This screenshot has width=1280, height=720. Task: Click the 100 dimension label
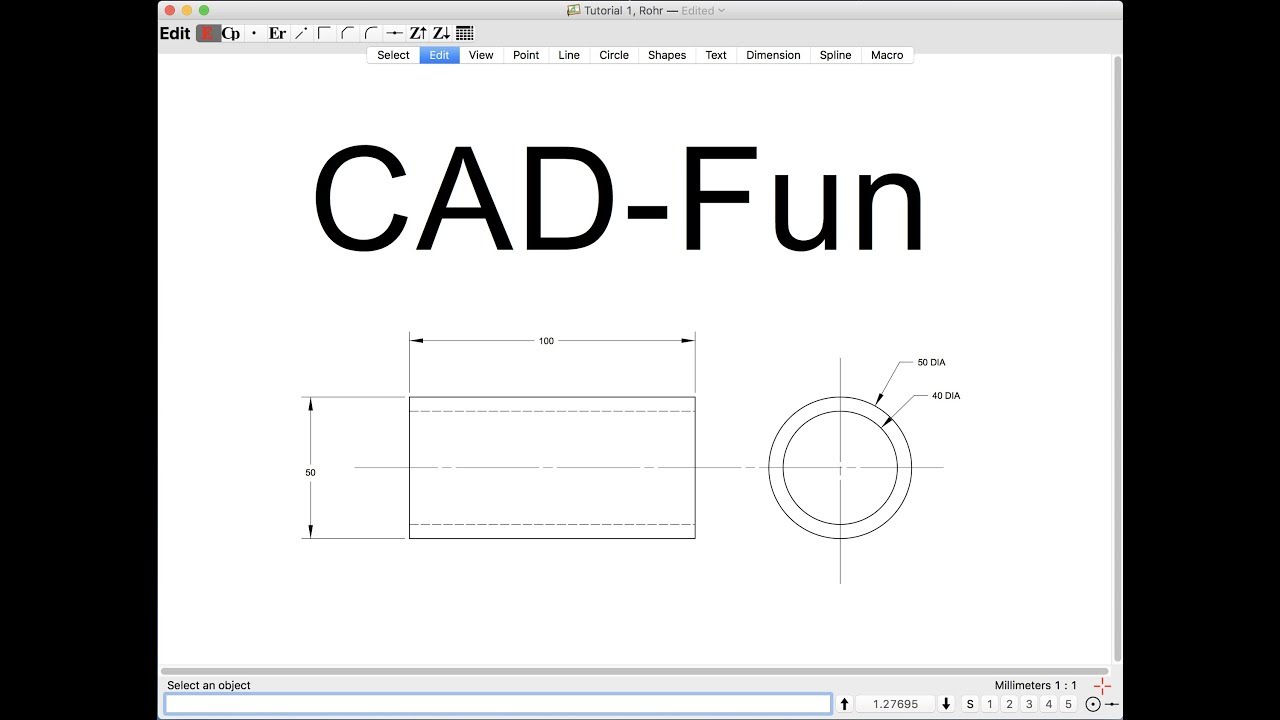[x=546, y=341]
